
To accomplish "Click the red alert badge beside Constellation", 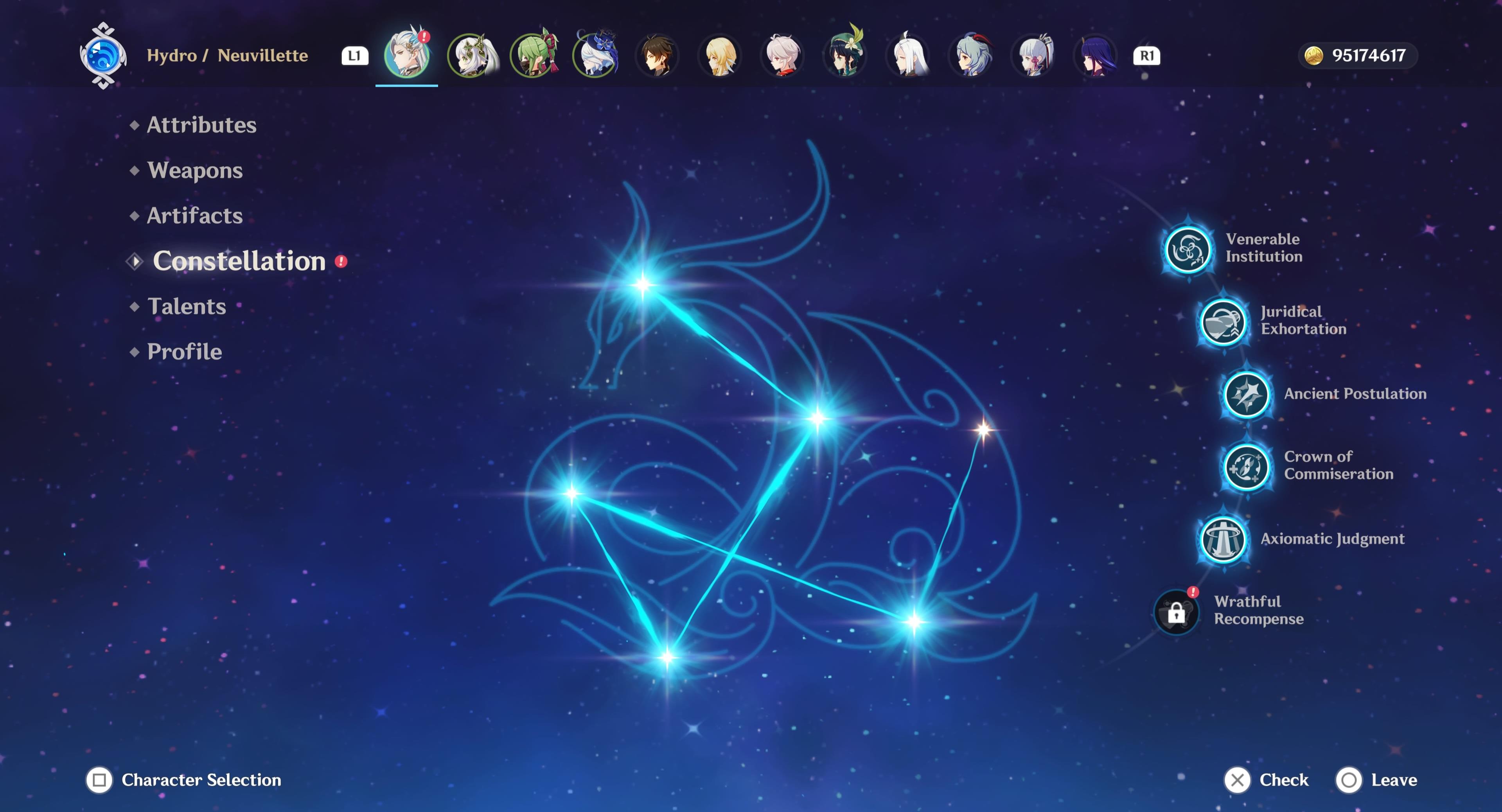I will coord(341,262).
